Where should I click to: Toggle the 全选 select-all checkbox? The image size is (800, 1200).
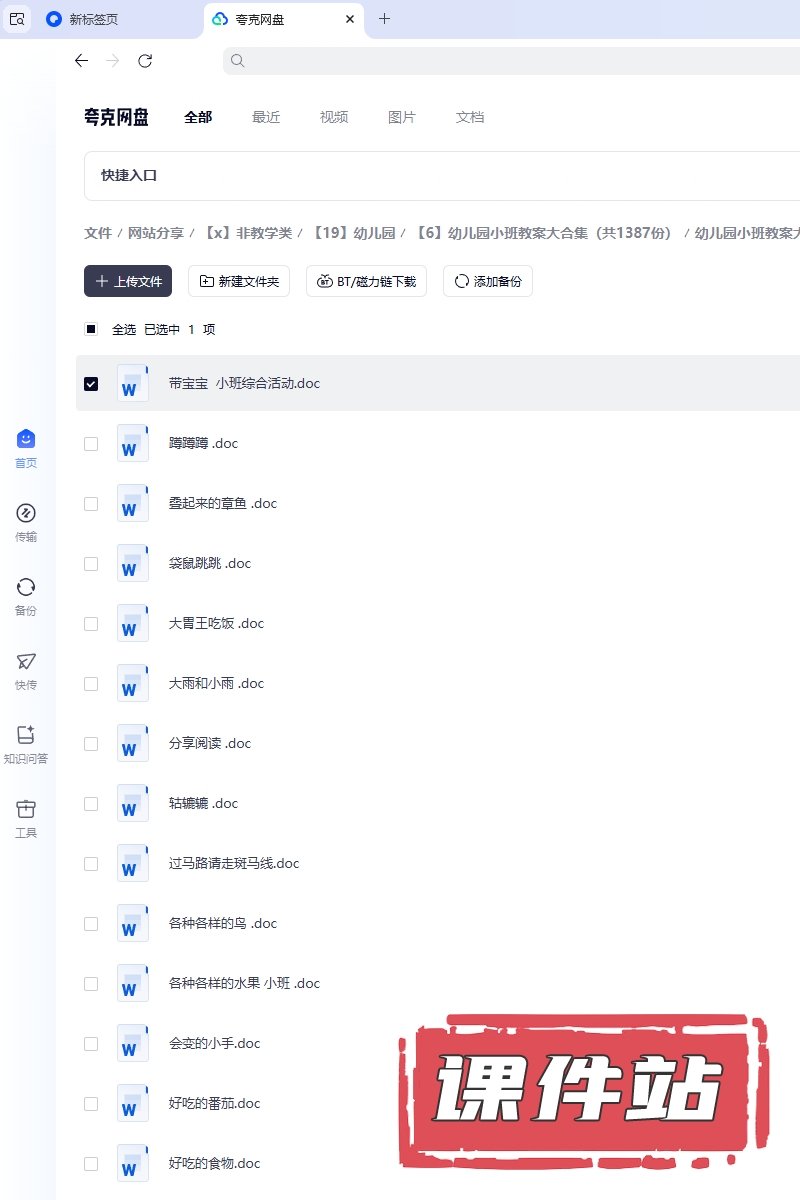tap(91, 329)
